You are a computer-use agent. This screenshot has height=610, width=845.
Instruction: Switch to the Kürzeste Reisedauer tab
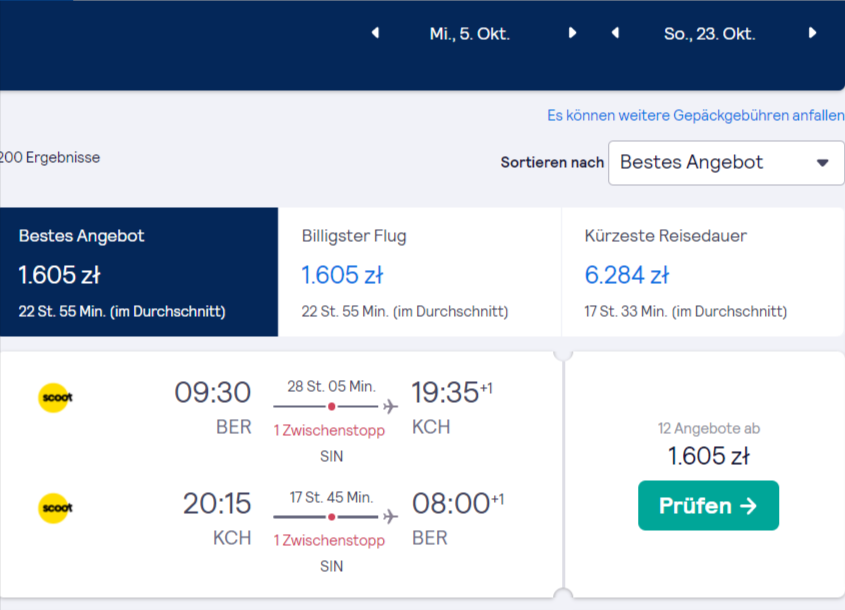tap(703, 272)
